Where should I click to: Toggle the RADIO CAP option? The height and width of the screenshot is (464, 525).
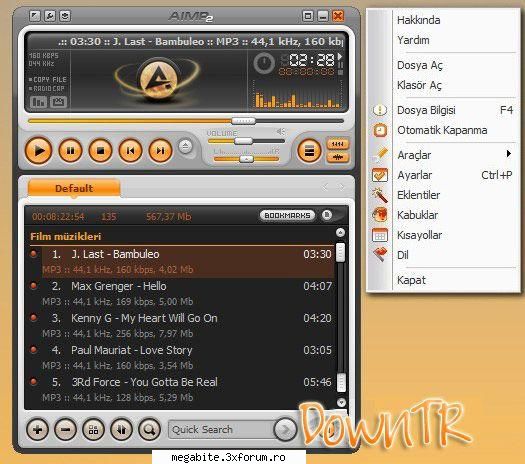(47, 88)
